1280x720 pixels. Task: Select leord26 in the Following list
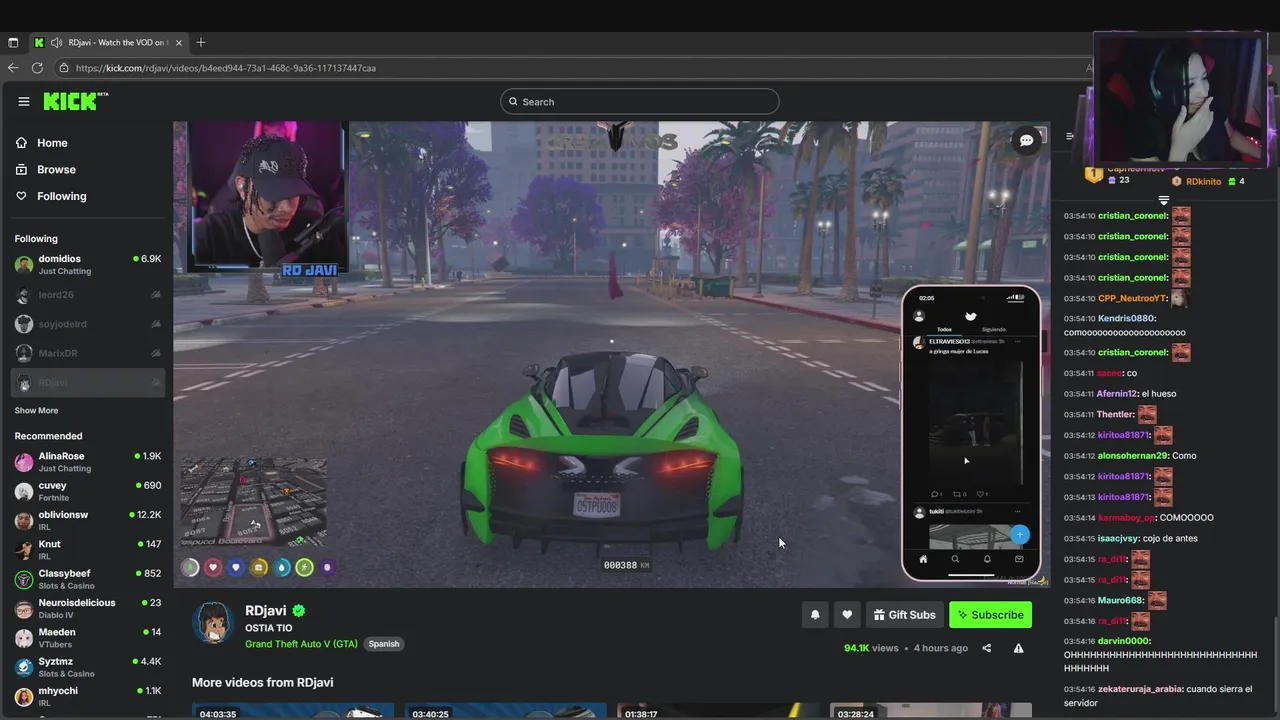tap(88, 295)
